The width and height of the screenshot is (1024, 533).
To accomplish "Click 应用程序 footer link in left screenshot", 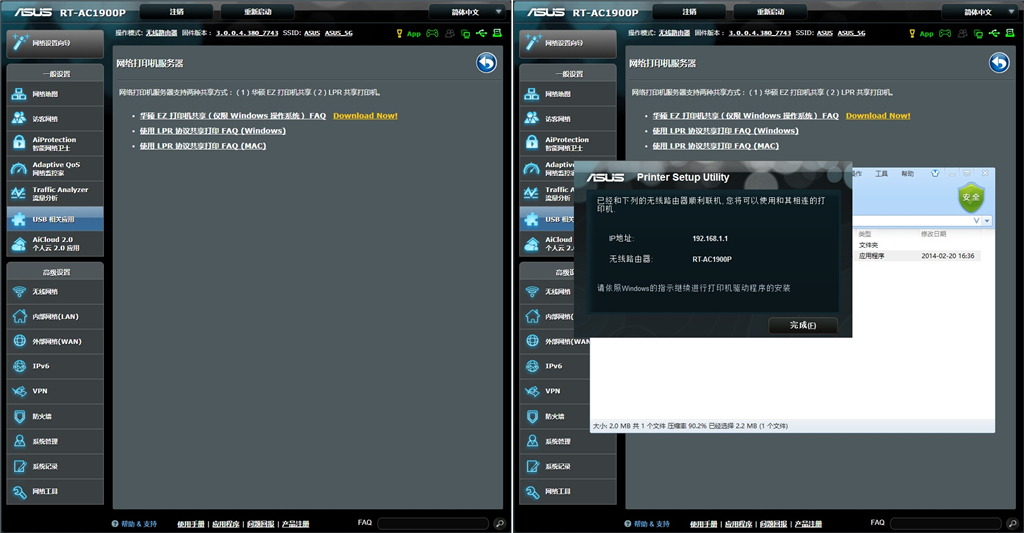I will click(226, 524).
